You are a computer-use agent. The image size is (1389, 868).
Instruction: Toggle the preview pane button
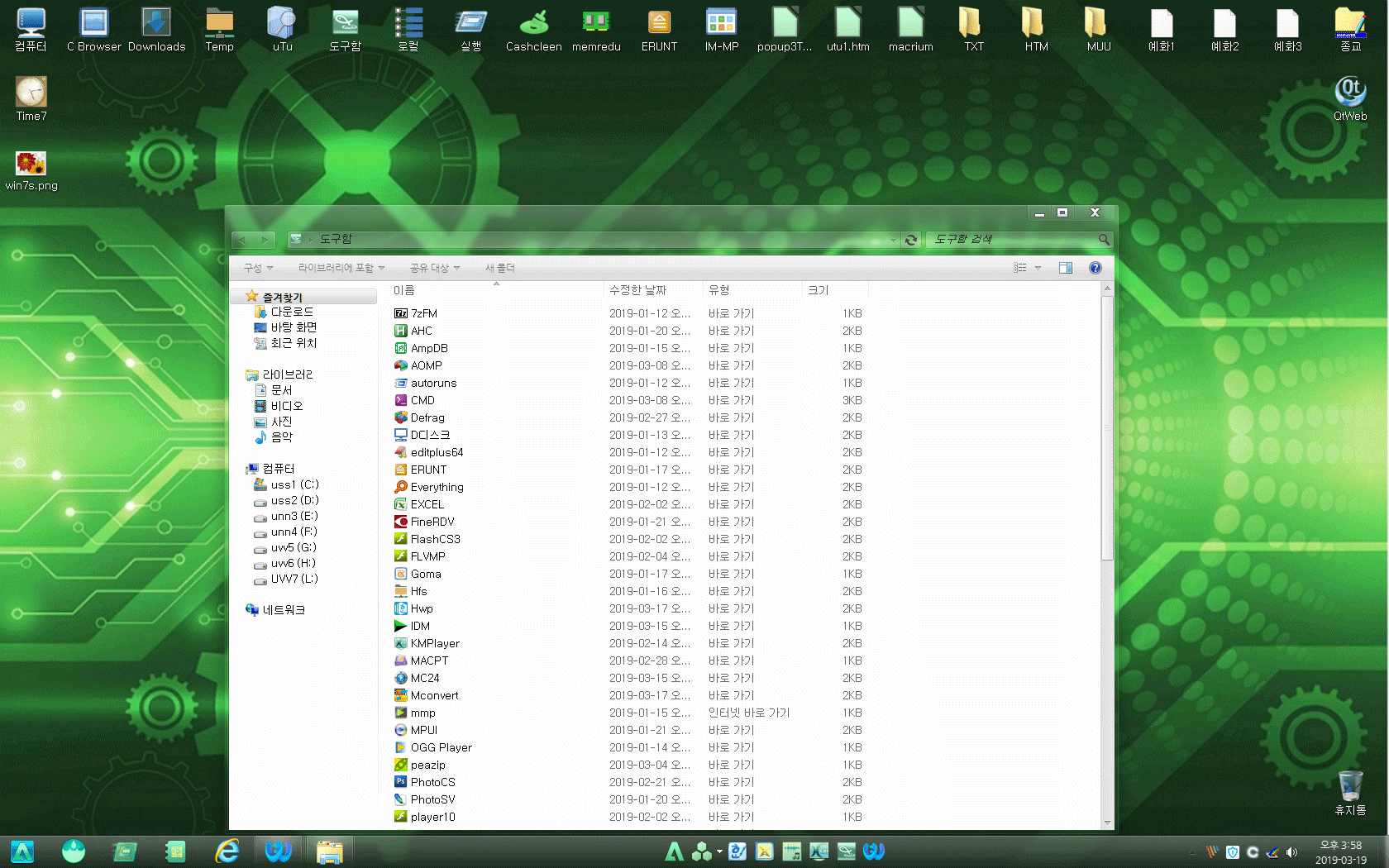click(1066, 268)
